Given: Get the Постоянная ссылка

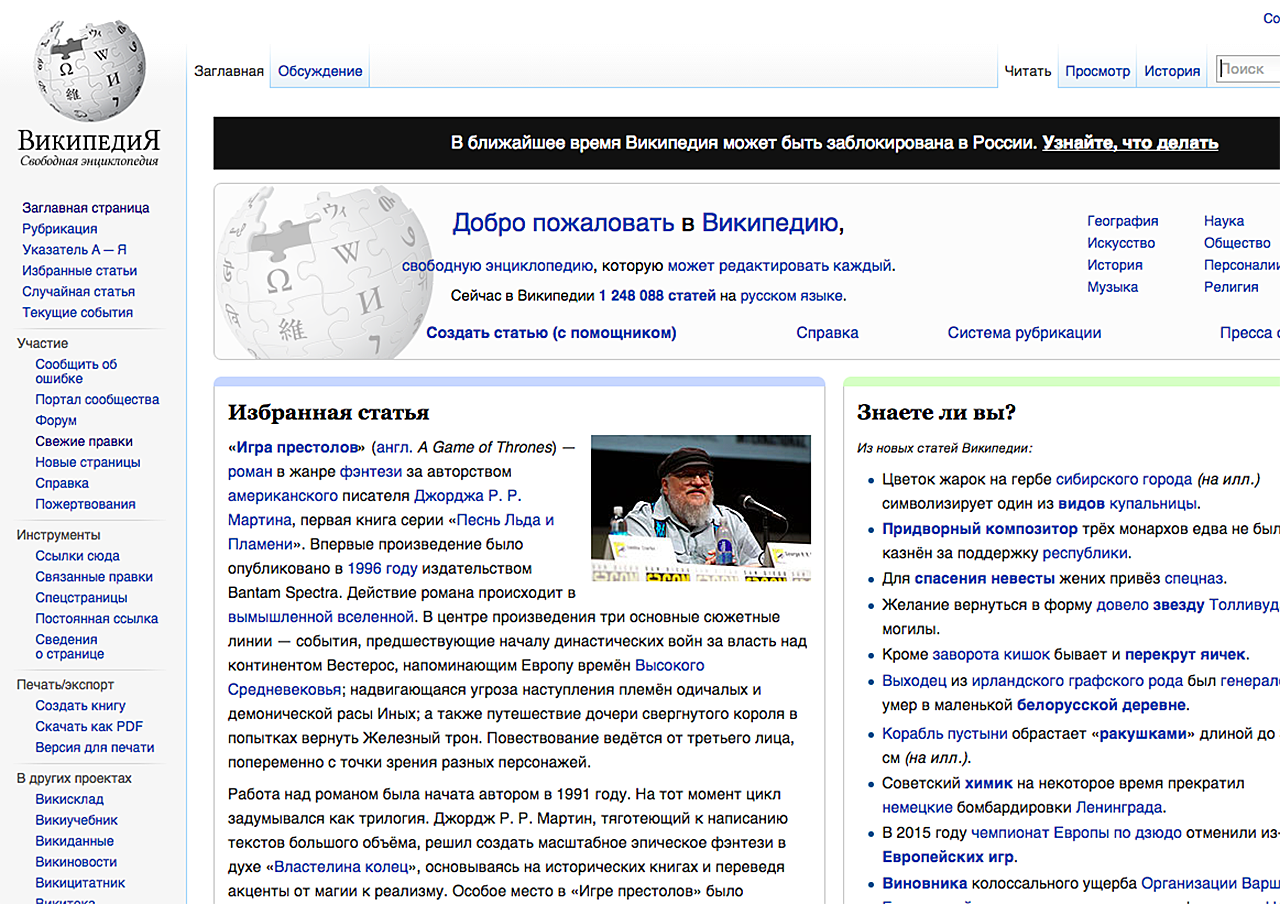Looking at the screenshot, I should pos(97,619).
